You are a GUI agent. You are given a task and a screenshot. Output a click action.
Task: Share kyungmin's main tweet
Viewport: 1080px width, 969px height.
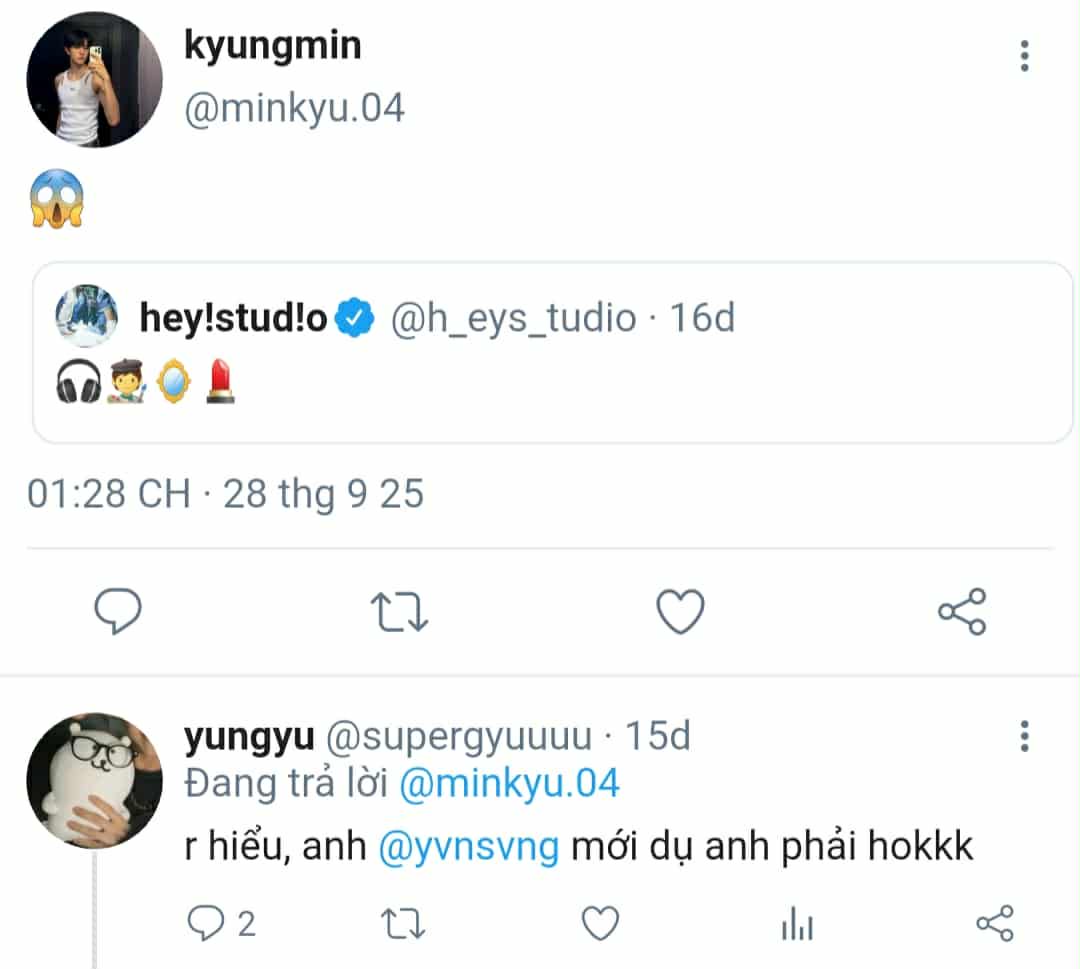(x=962, y=611)
